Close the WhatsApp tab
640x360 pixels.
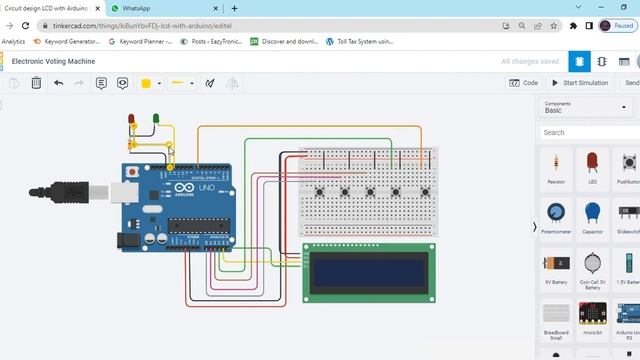point(216,8)
